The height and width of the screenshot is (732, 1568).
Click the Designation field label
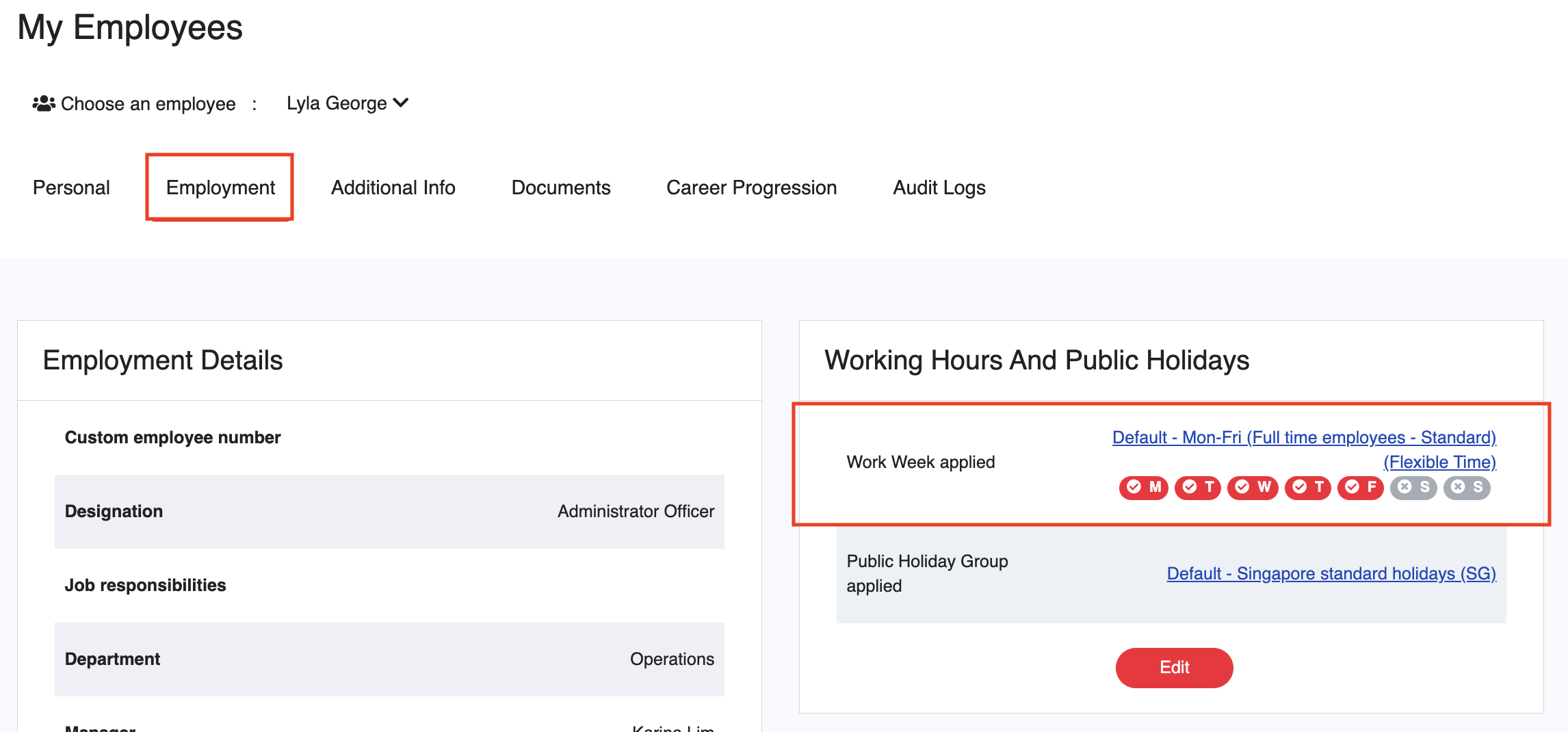(114, 511)
